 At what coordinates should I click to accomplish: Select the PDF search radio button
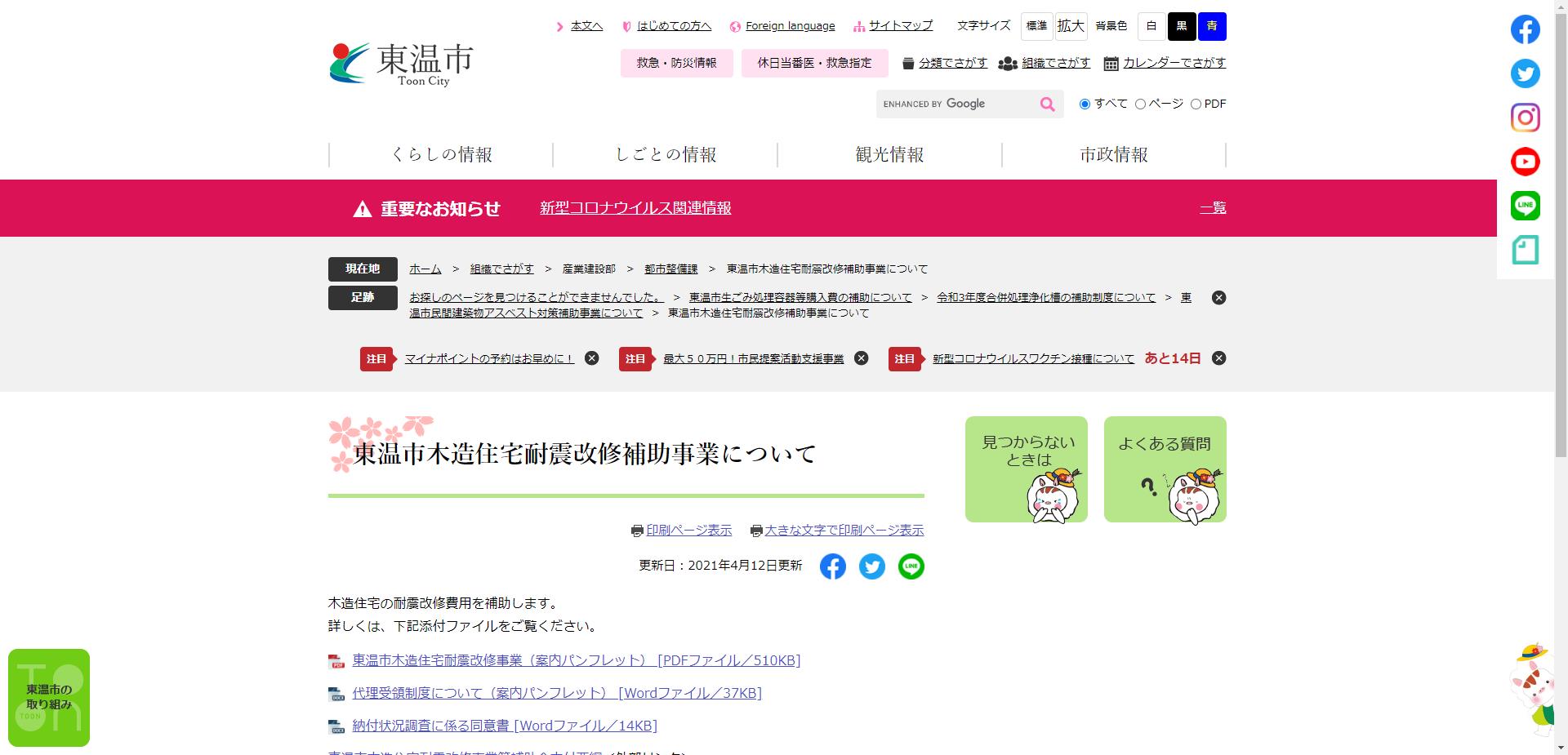(1196, 104)
